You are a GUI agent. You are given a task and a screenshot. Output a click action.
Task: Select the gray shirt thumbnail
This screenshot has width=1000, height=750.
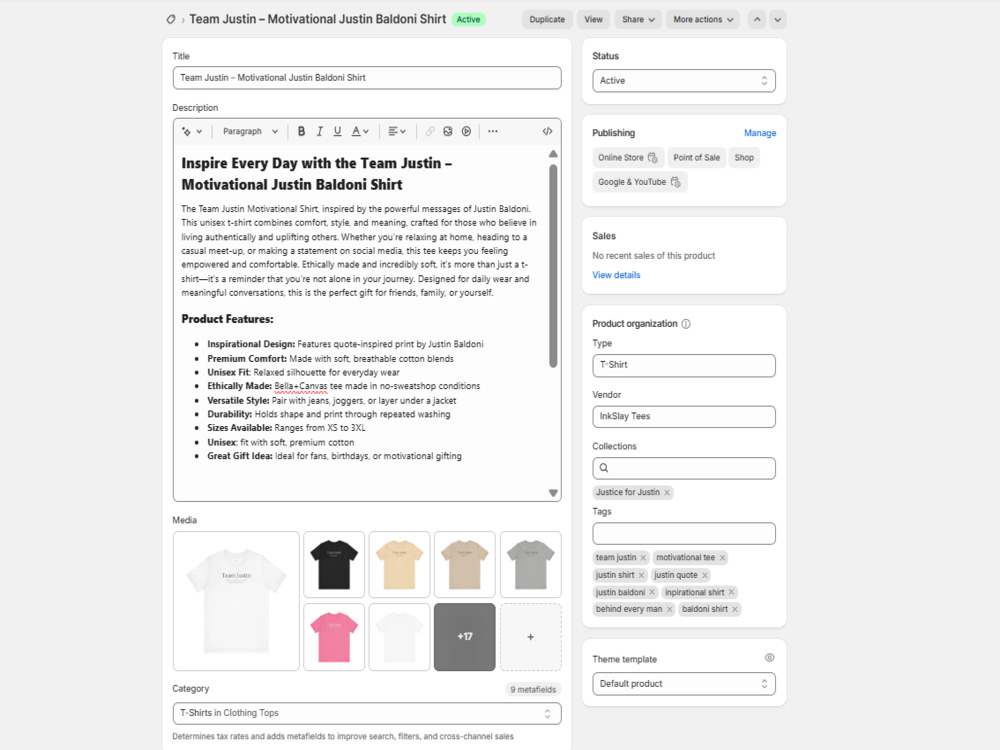(531, 564)
